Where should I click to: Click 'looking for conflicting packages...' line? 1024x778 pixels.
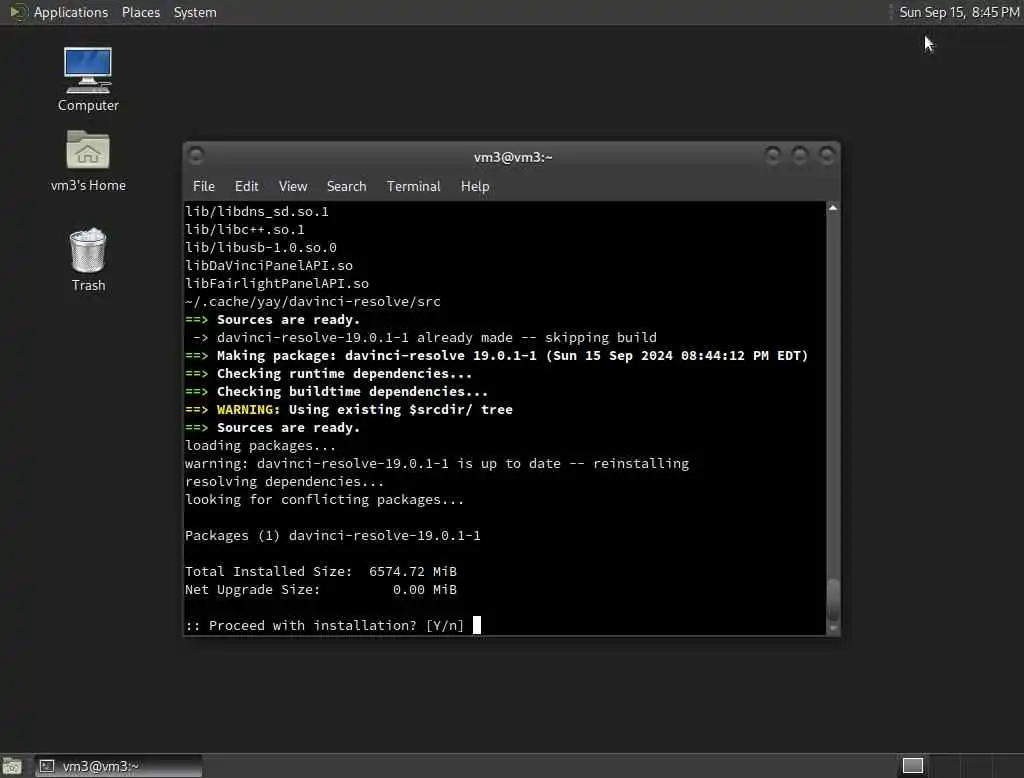pyautogui.click(x=325, y=500)
